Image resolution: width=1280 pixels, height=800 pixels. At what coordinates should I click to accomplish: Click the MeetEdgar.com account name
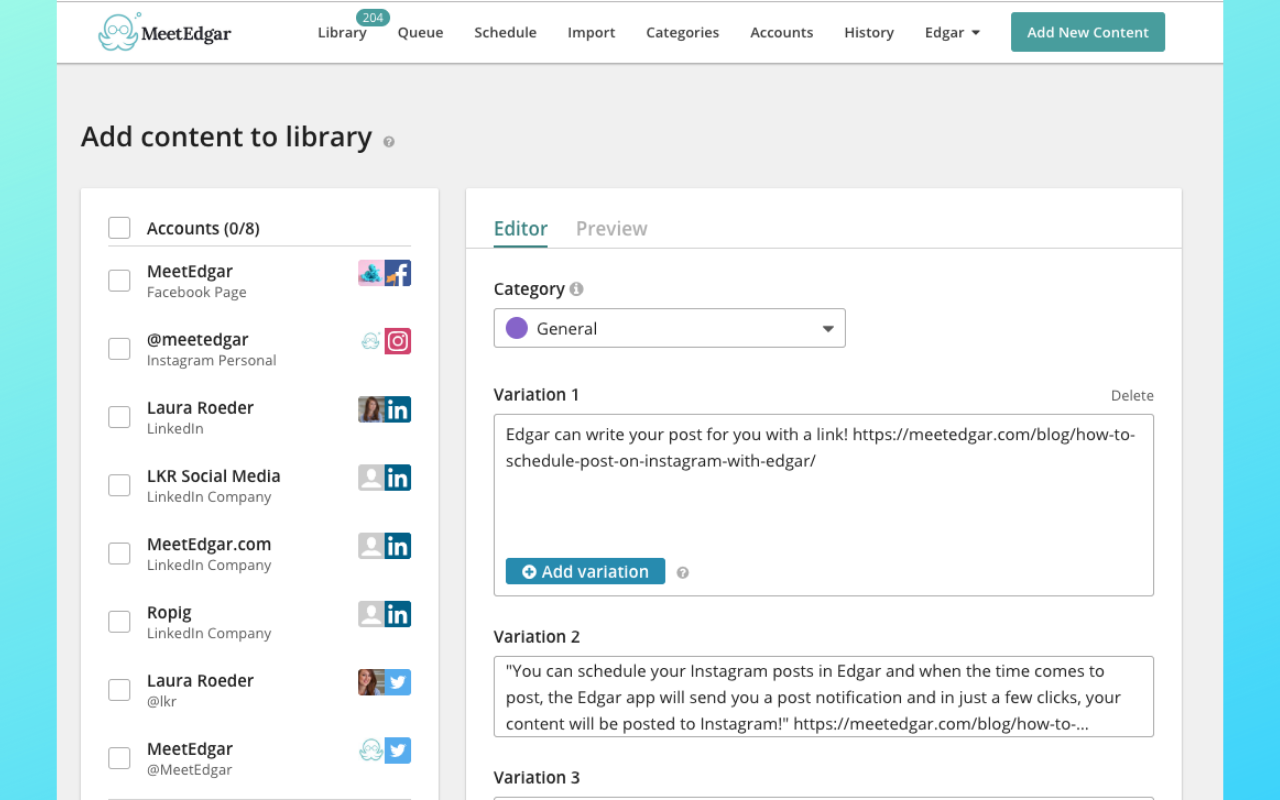(x=209, y=544)
